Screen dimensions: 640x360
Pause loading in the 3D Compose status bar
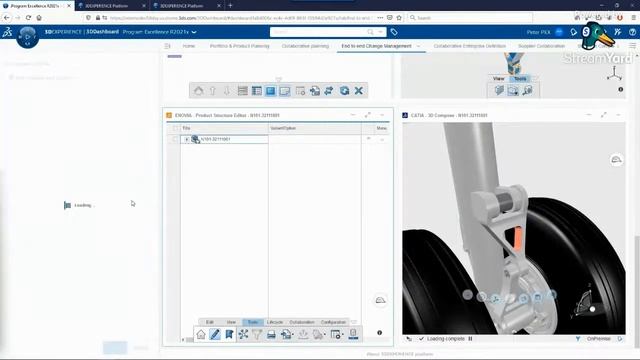pyautogui.click(x=470, y=339)
